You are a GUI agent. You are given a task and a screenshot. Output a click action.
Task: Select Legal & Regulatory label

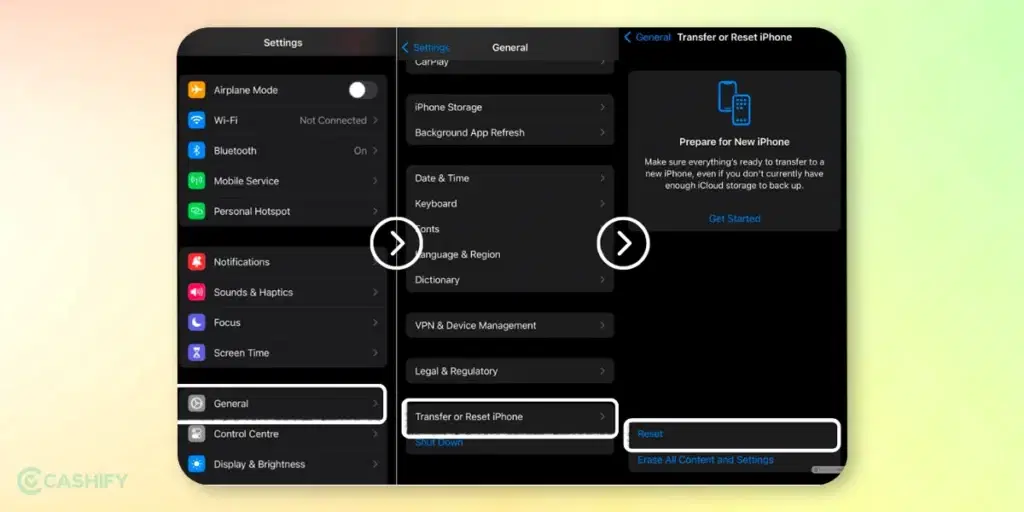(x=456, y=371)
